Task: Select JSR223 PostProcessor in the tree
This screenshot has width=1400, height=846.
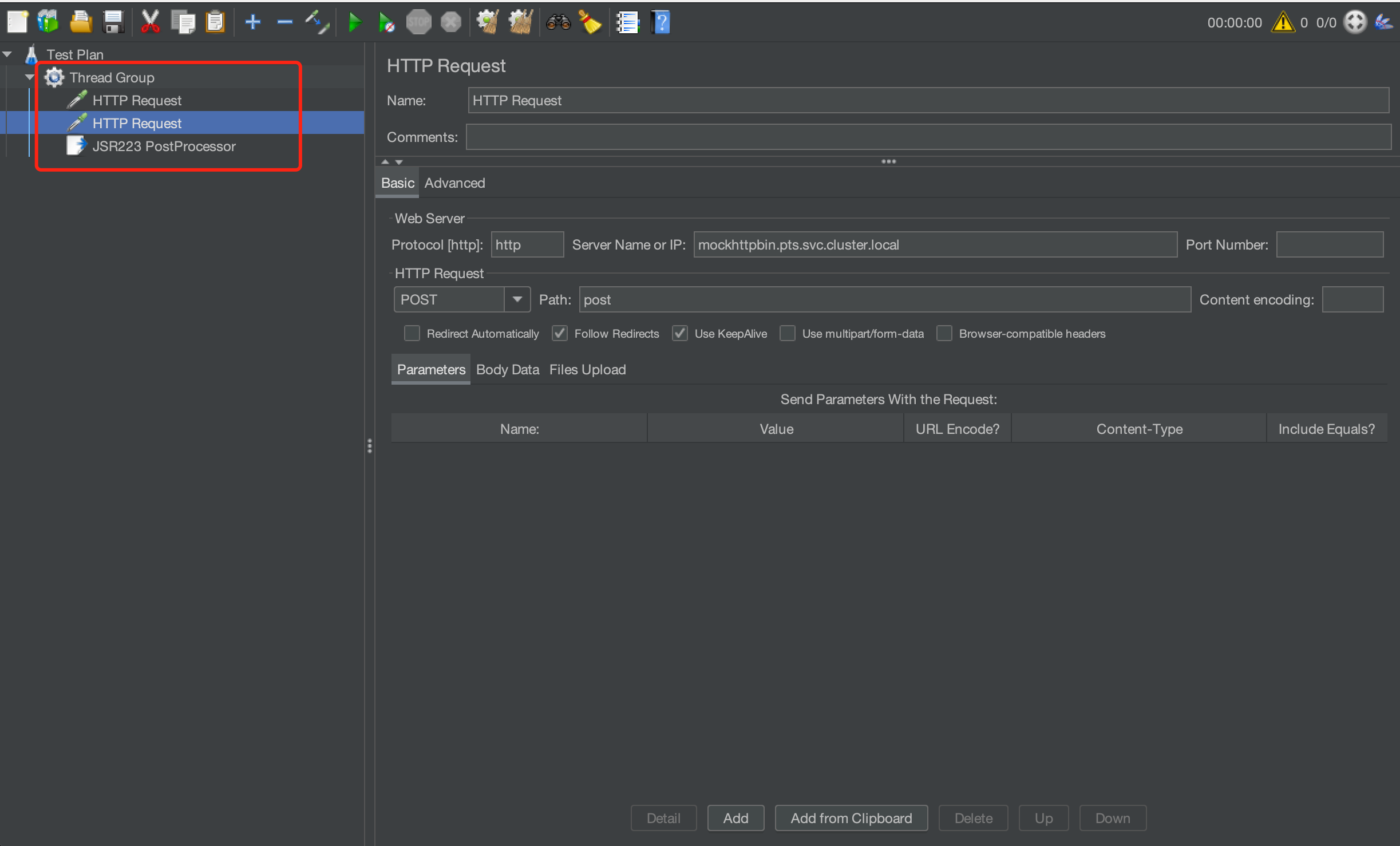Action: [164, 147]
